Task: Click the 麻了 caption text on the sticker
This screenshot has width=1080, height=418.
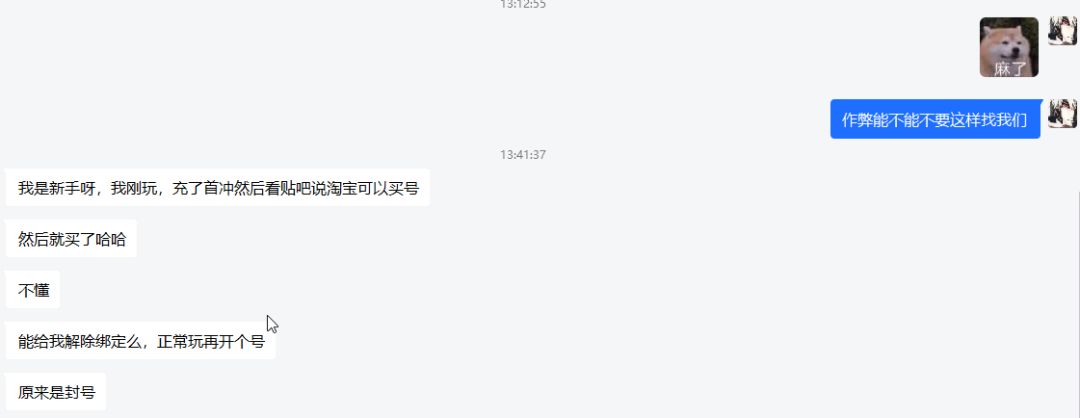Action: (x=1010, y=67)
